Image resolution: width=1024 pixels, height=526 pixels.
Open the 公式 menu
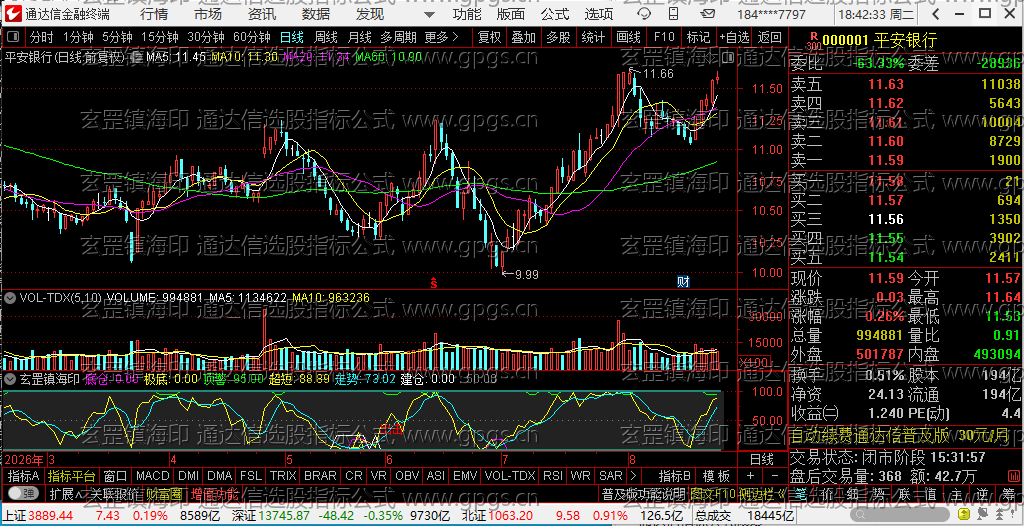[555, 14]
